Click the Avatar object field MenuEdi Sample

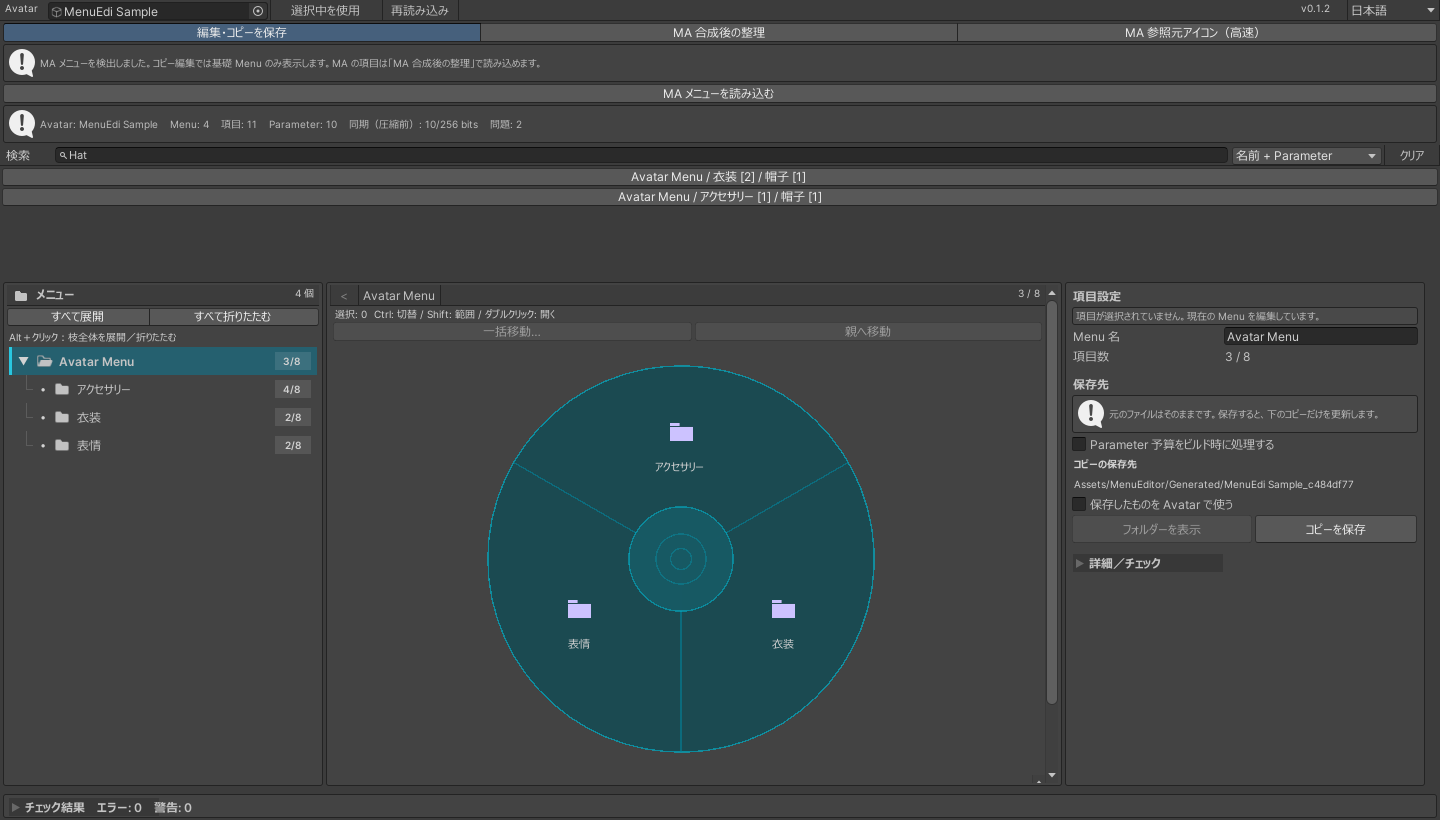click(x=158, y=11)
